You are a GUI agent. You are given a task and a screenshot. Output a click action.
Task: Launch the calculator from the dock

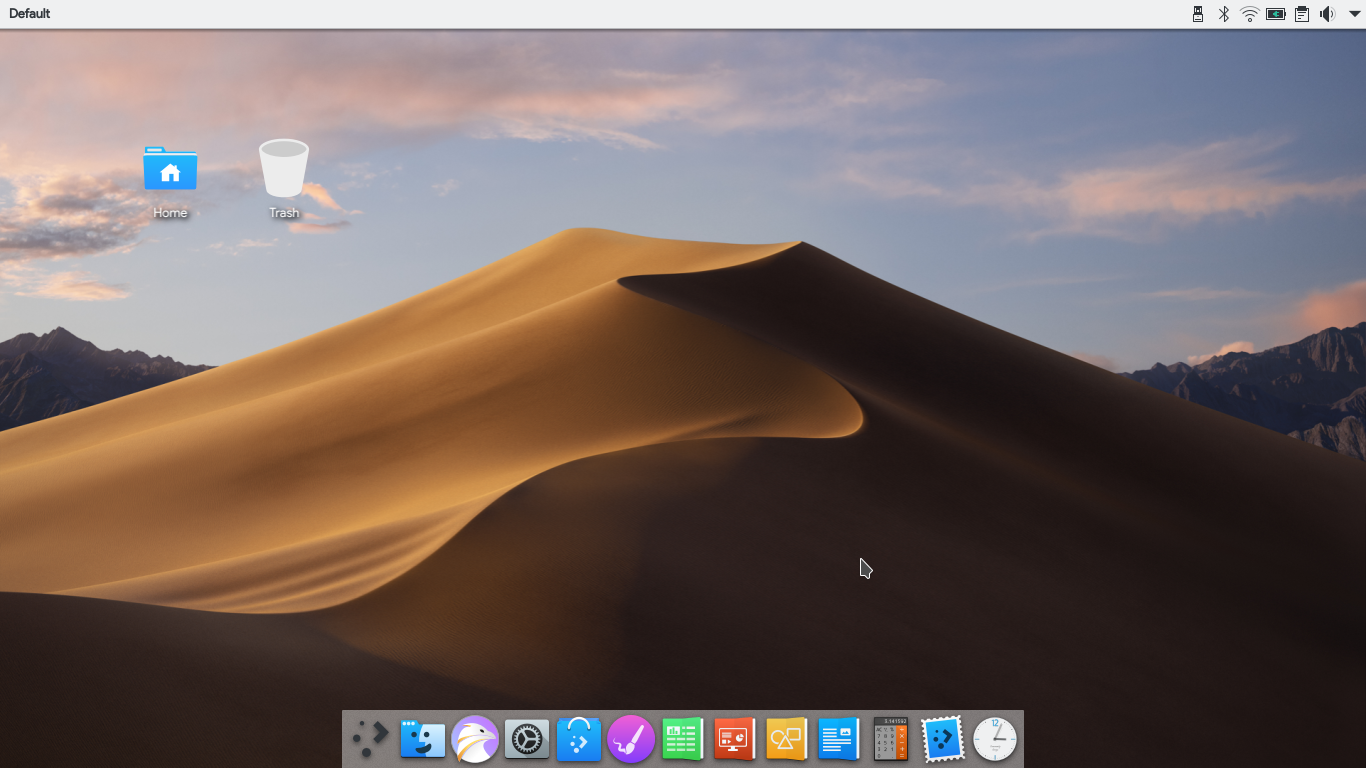pyautogui.click(x=891, y=740)
